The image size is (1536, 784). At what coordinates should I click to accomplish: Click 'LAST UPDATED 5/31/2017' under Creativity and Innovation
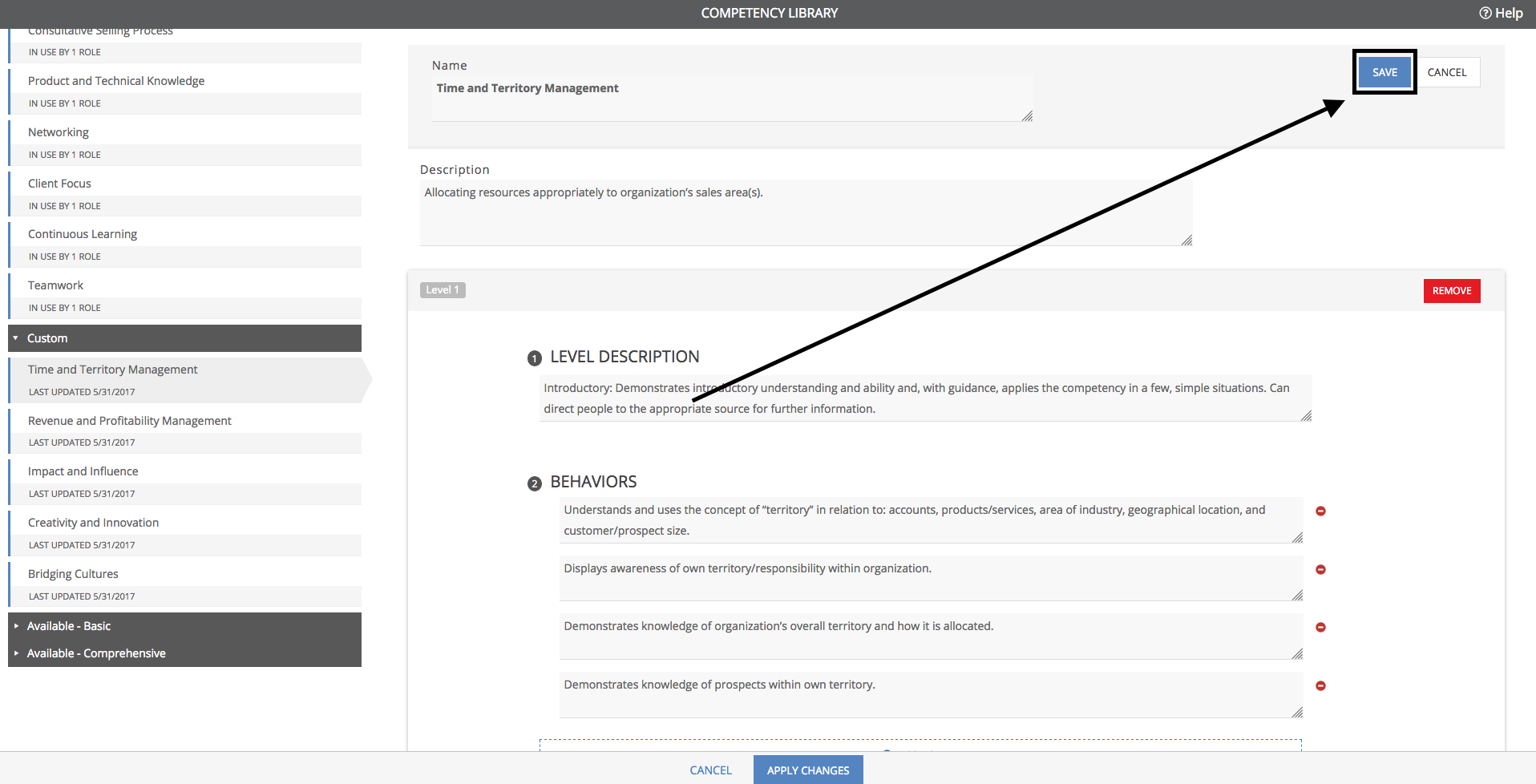[x=82, y=545]
